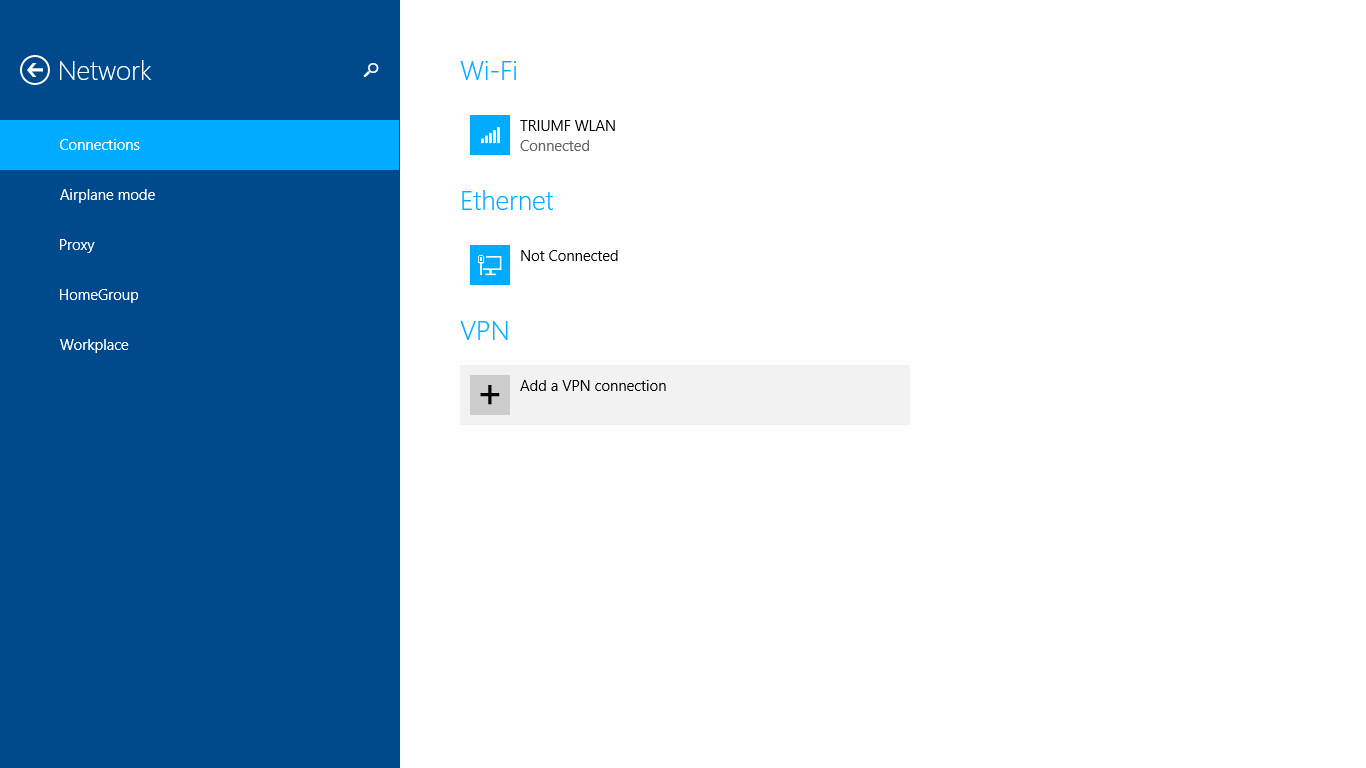Screen dimensions: 1366x768
Task: Click the plus icon under VPN
Action: pos(490,395)
